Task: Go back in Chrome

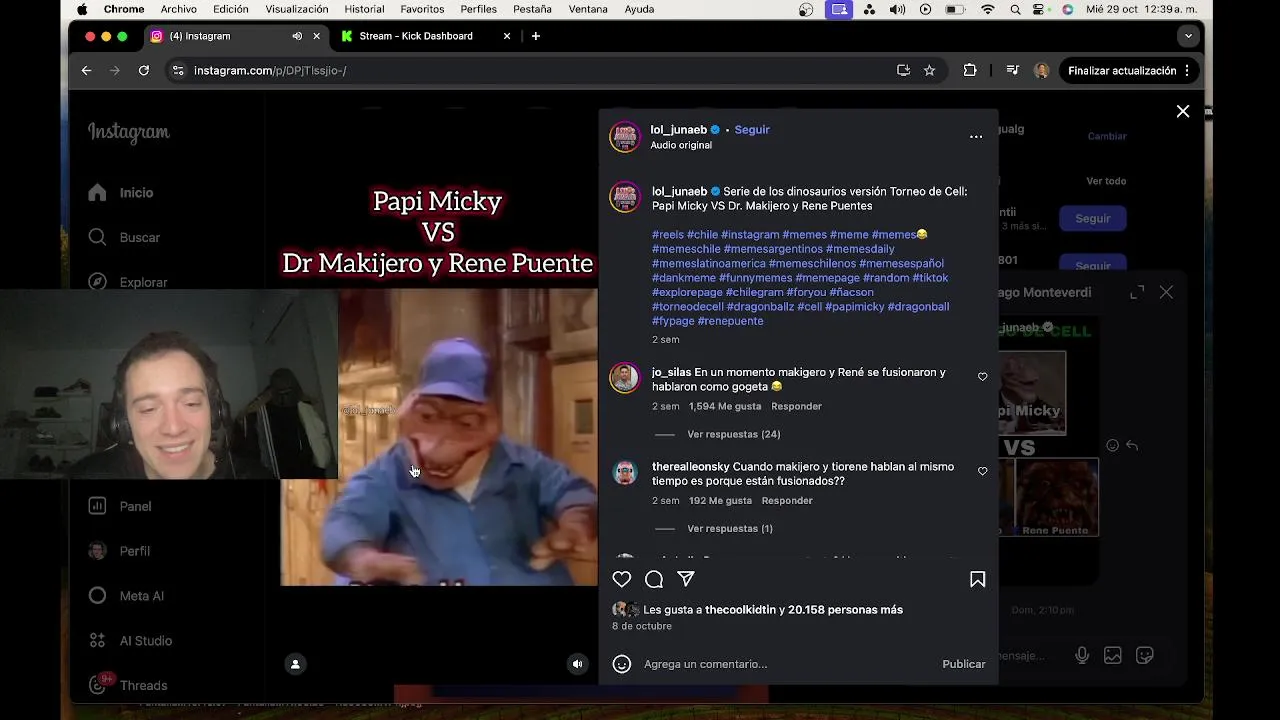Action: coord(86,71)
